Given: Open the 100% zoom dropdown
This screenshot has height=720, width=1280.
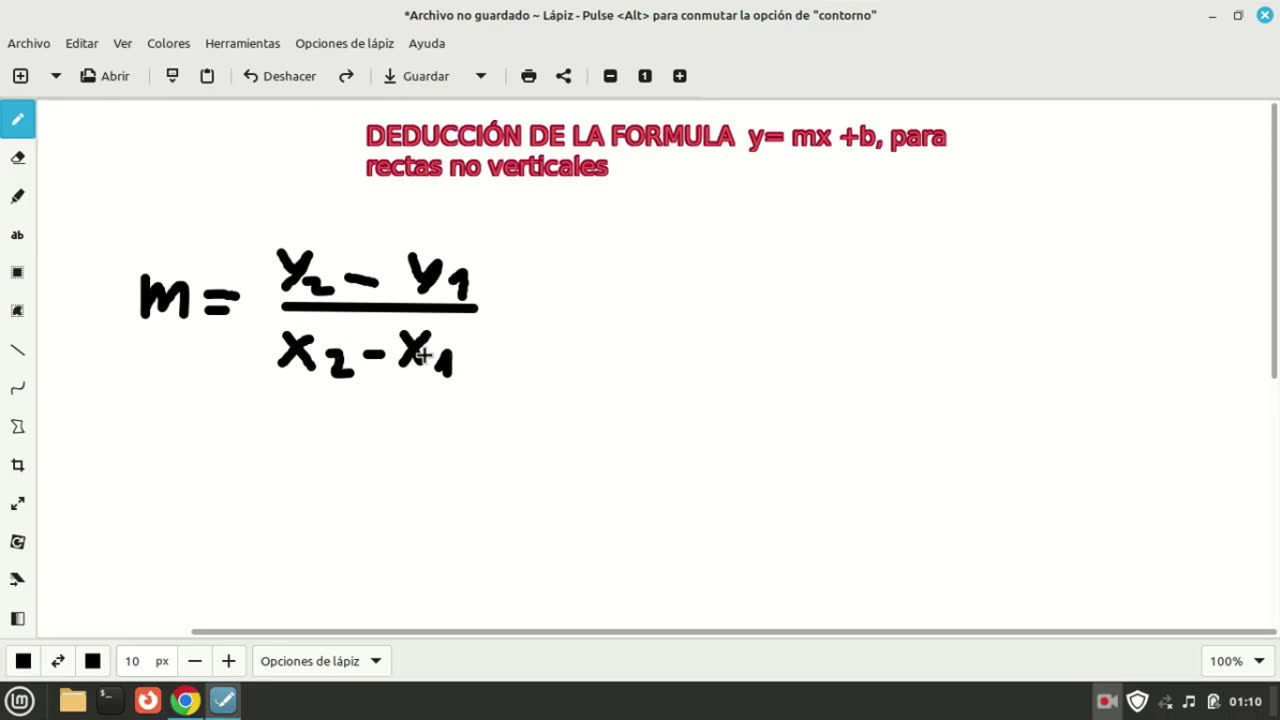Looking at the screenshot, I should (x=1237, y=661).
